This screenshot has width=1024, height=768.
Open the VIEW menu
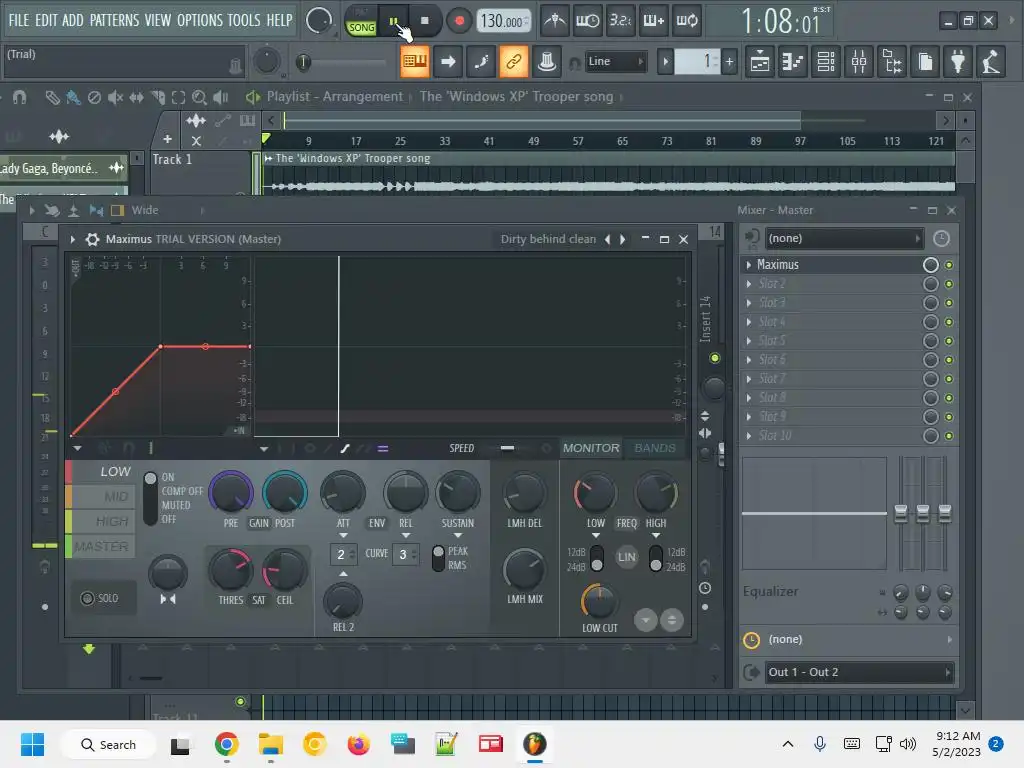tap(157, 20)
